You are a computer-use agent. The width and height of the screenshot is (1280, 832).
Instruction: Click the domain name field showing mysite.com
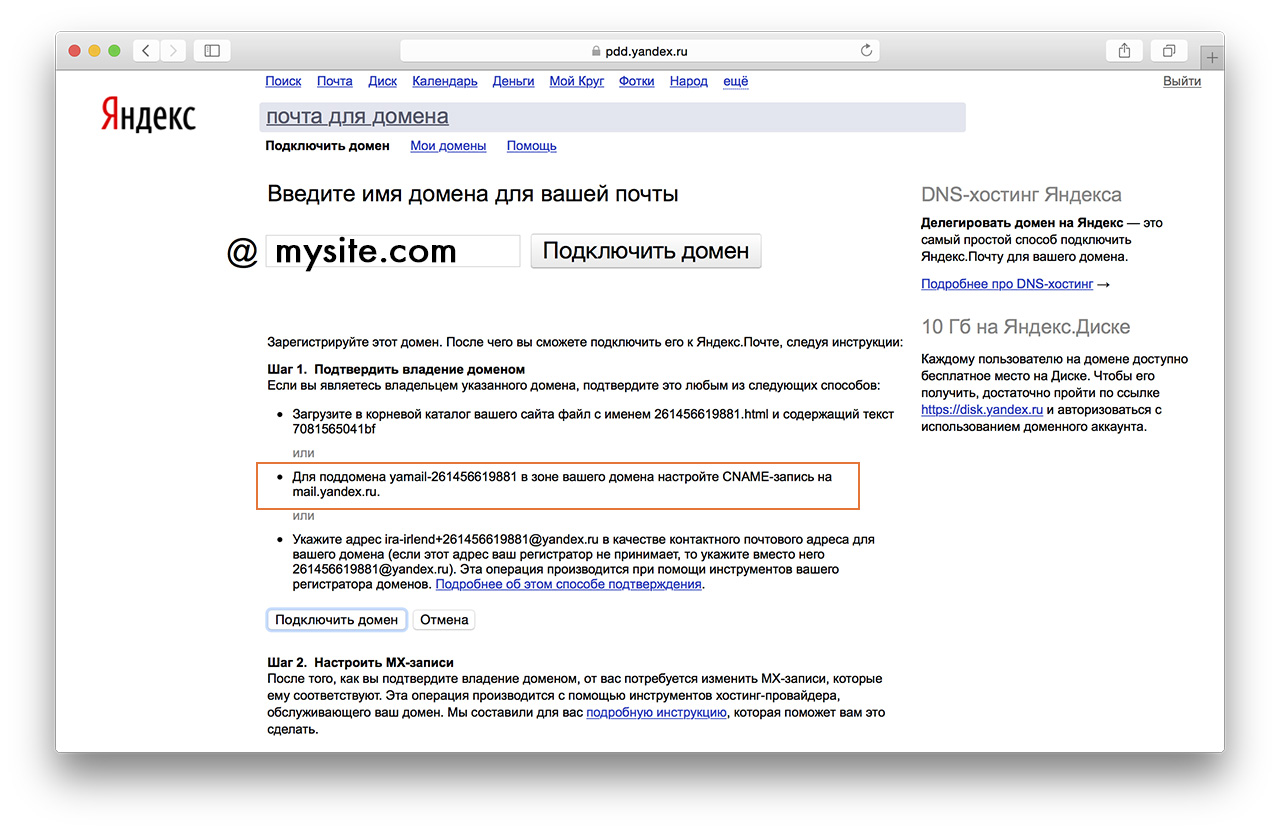pos(392,251)
